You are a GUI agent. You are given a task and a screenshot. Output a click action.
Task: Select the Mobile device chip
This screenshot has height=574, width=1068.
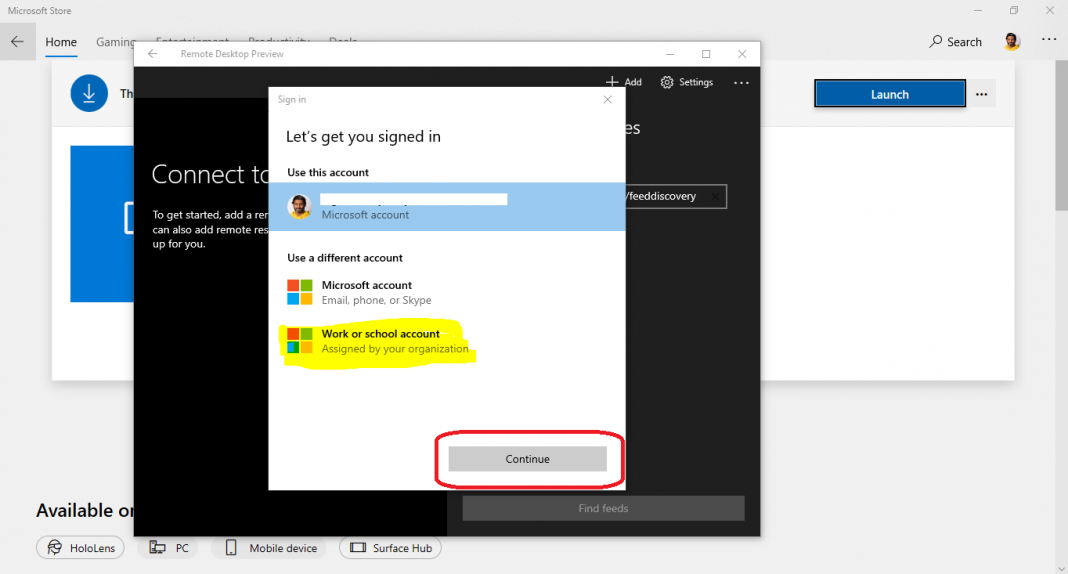269,547
